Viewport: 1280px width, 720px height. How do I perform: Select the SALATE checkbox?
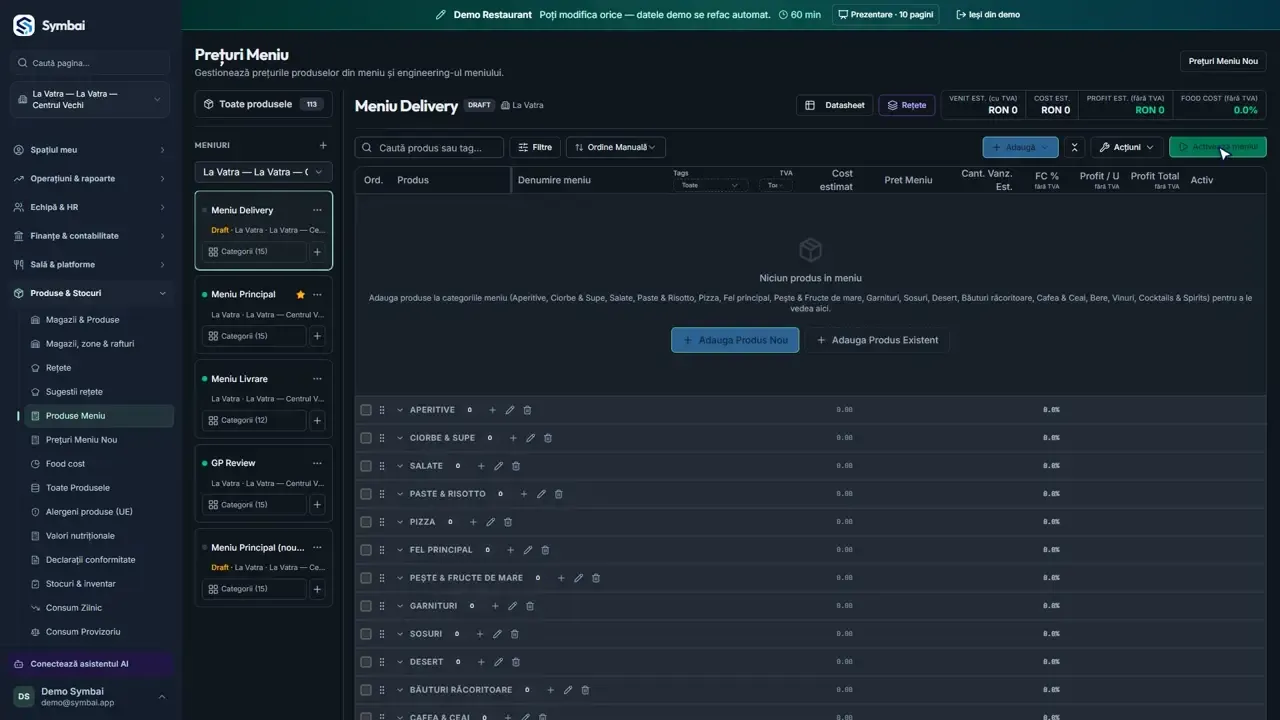[x=366, y=466]
